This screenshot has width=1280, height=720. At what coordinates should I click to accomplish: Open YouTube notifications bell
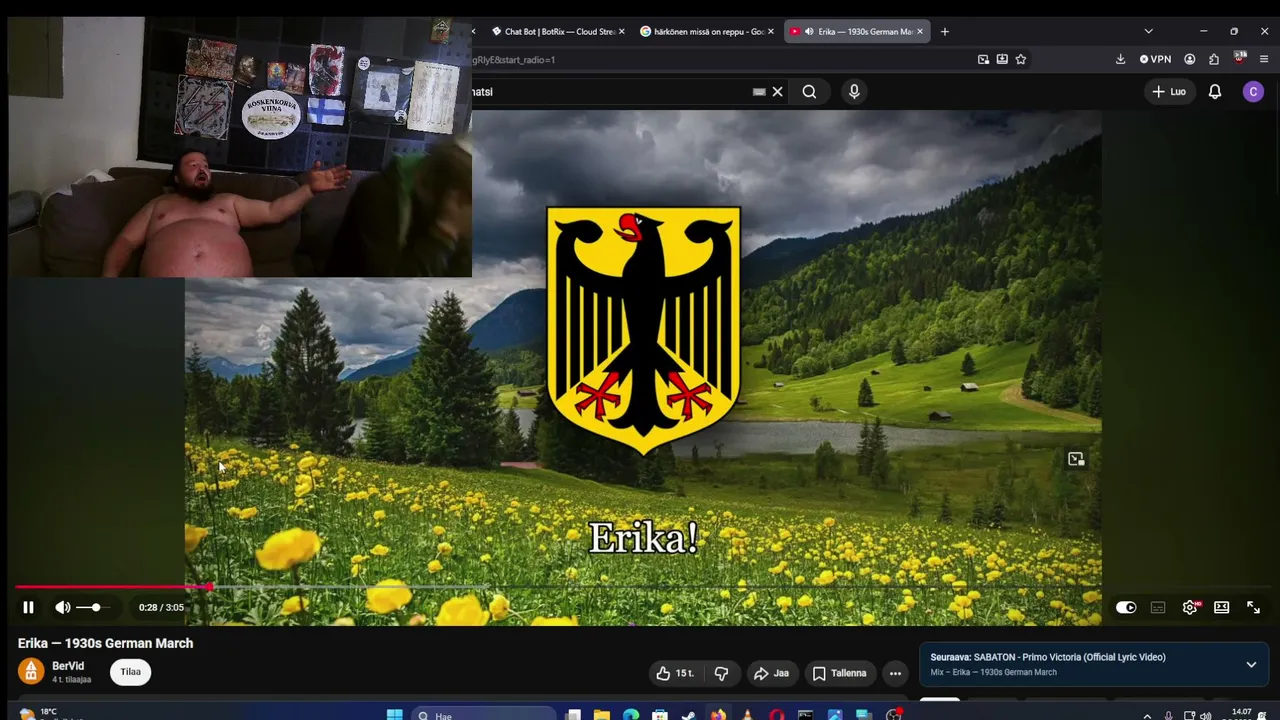[1215, 92]
